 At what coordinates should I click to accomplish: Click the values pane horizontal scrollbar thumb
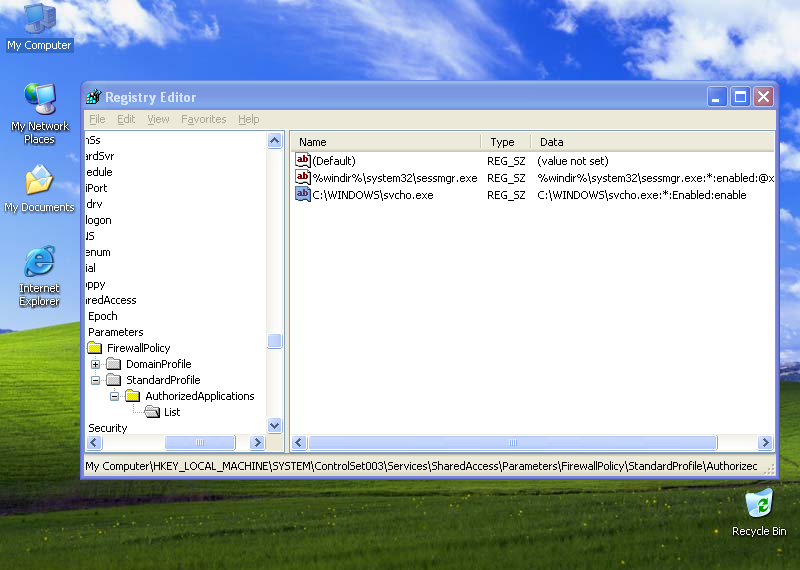[513, 442]
